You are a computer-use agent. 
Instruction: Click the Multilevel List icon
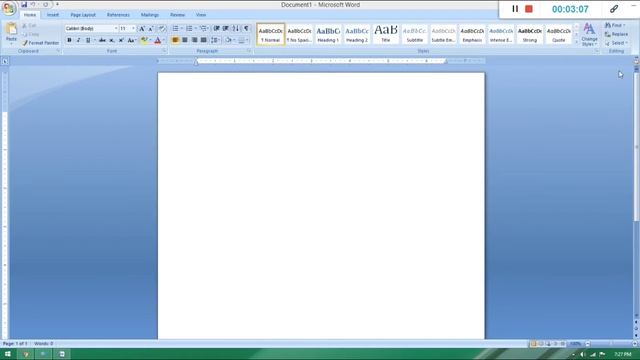tap(203, 29)
